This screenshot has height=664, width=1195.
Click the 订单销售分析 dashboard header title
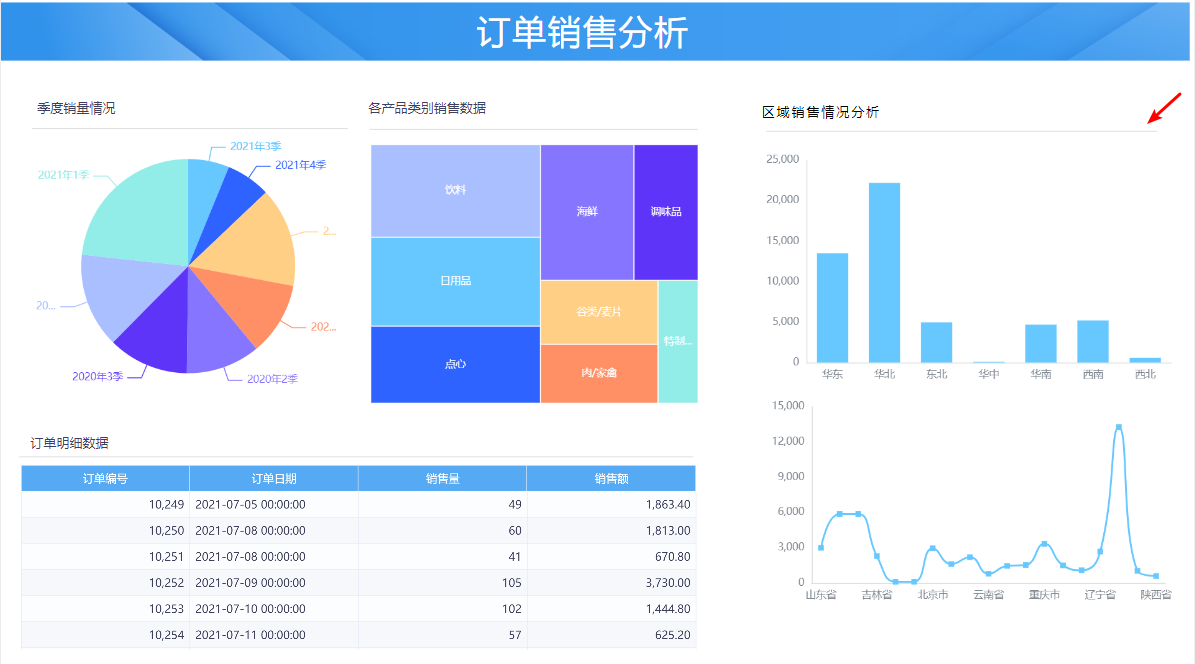(x=583, y=33)
